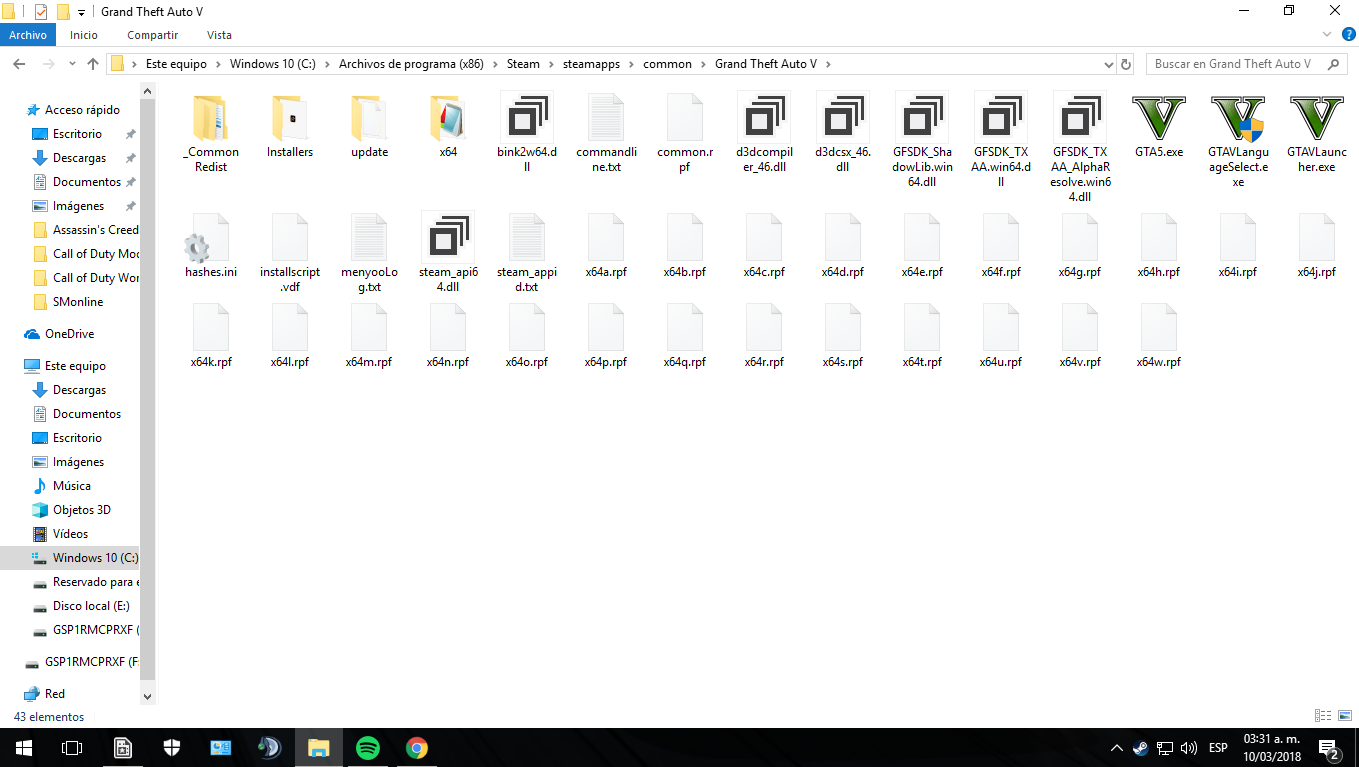Open Objetos 3D in navigation pane
Viewport: 1359px width, 767px height.
tap(81, 510)
